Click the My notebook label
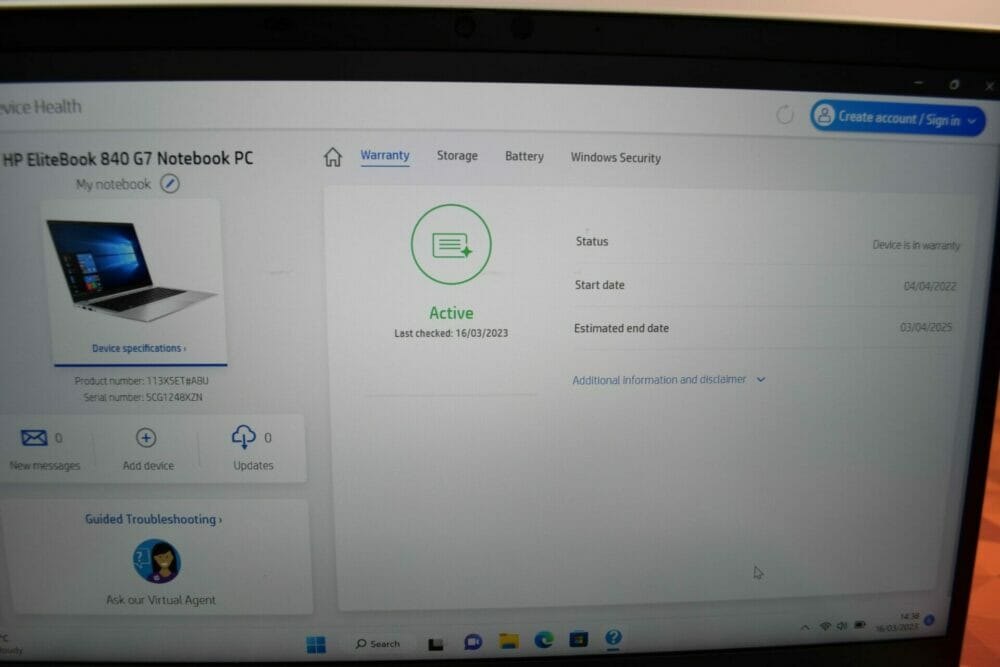Image resolution: width=1000 pixels, height=667 pixels. 113,184
